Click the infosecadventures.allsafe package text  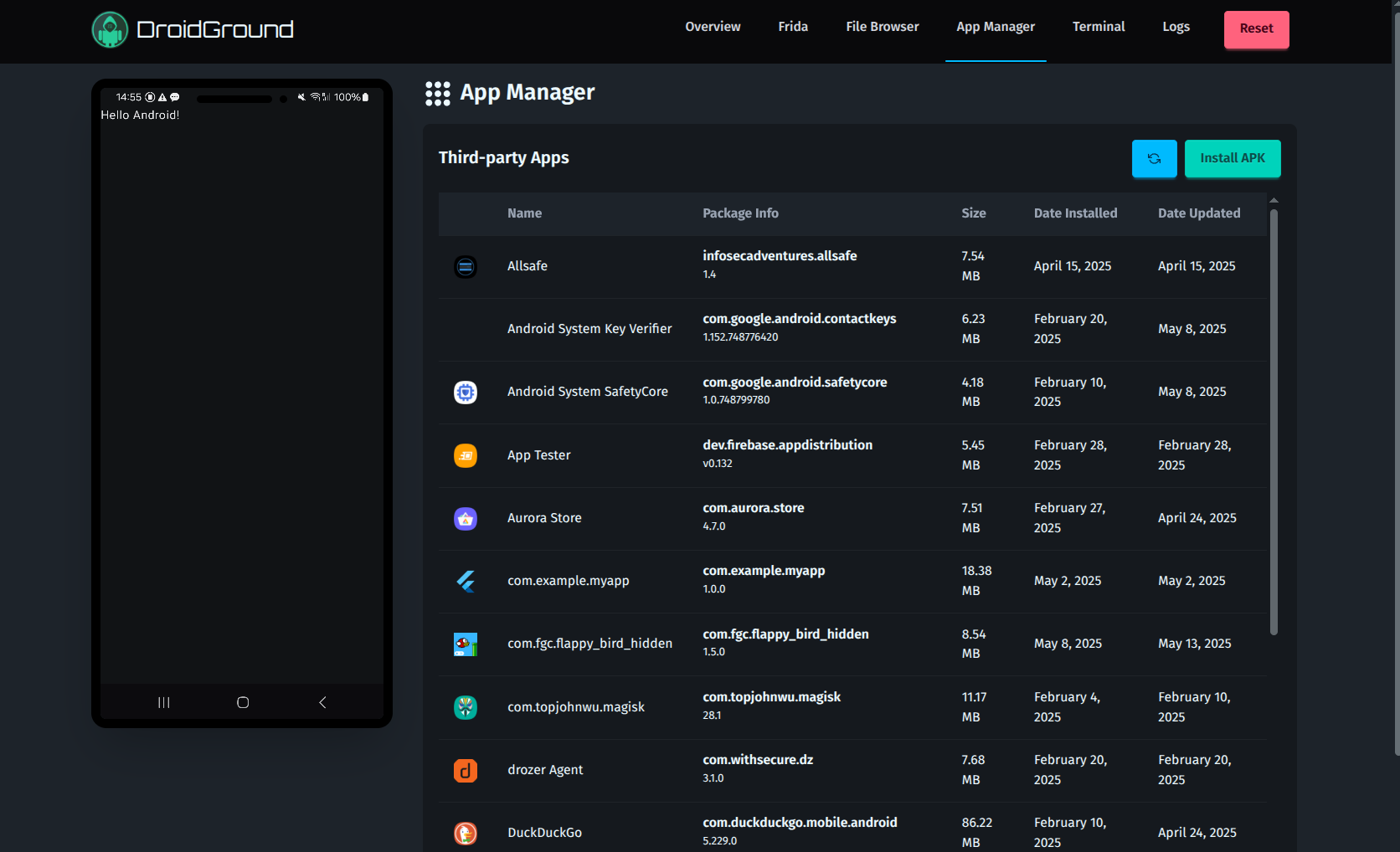(780, 256)
